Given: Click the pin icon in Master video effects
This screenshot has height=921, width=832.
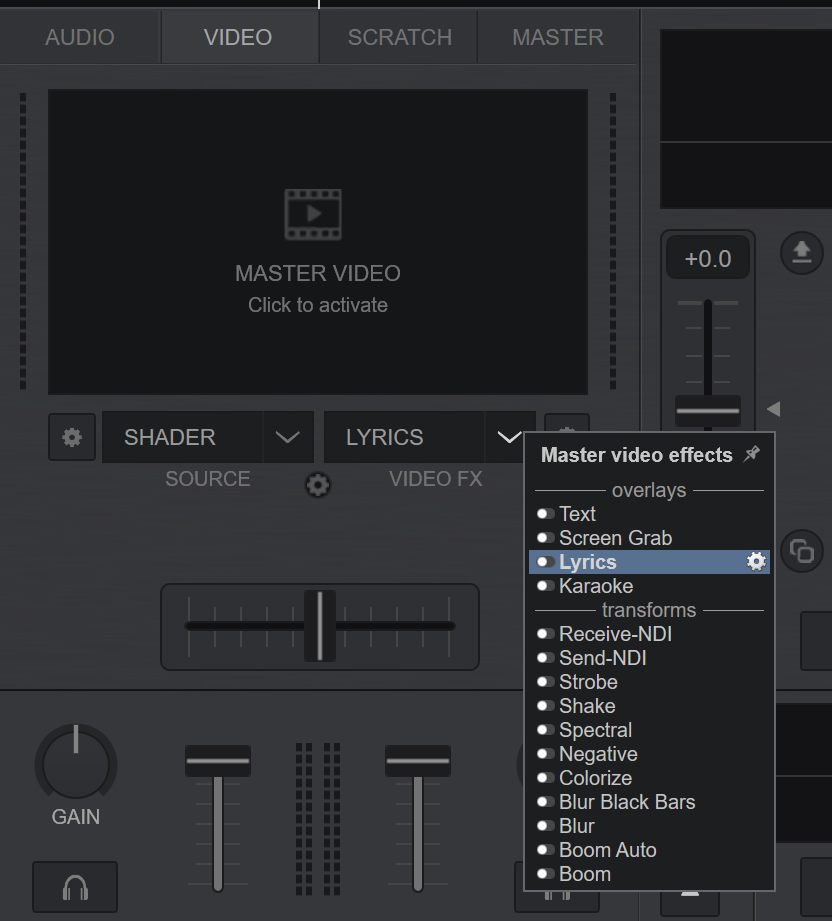Looking at the screenshot, I should pyautogui.click(x=752, y=455).
